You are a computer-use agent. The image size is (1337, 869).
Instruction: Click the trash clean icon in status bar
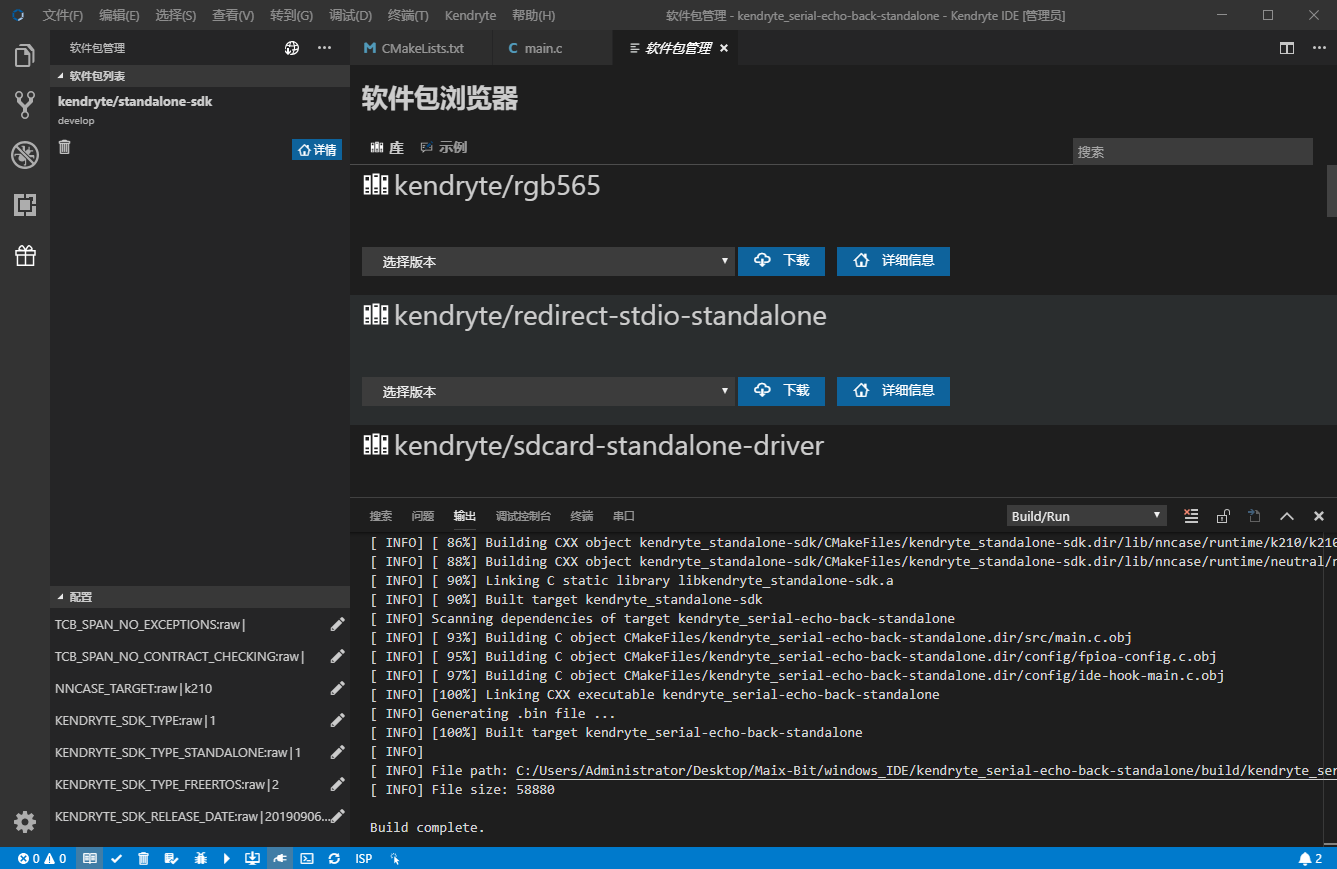pos(143,858)
